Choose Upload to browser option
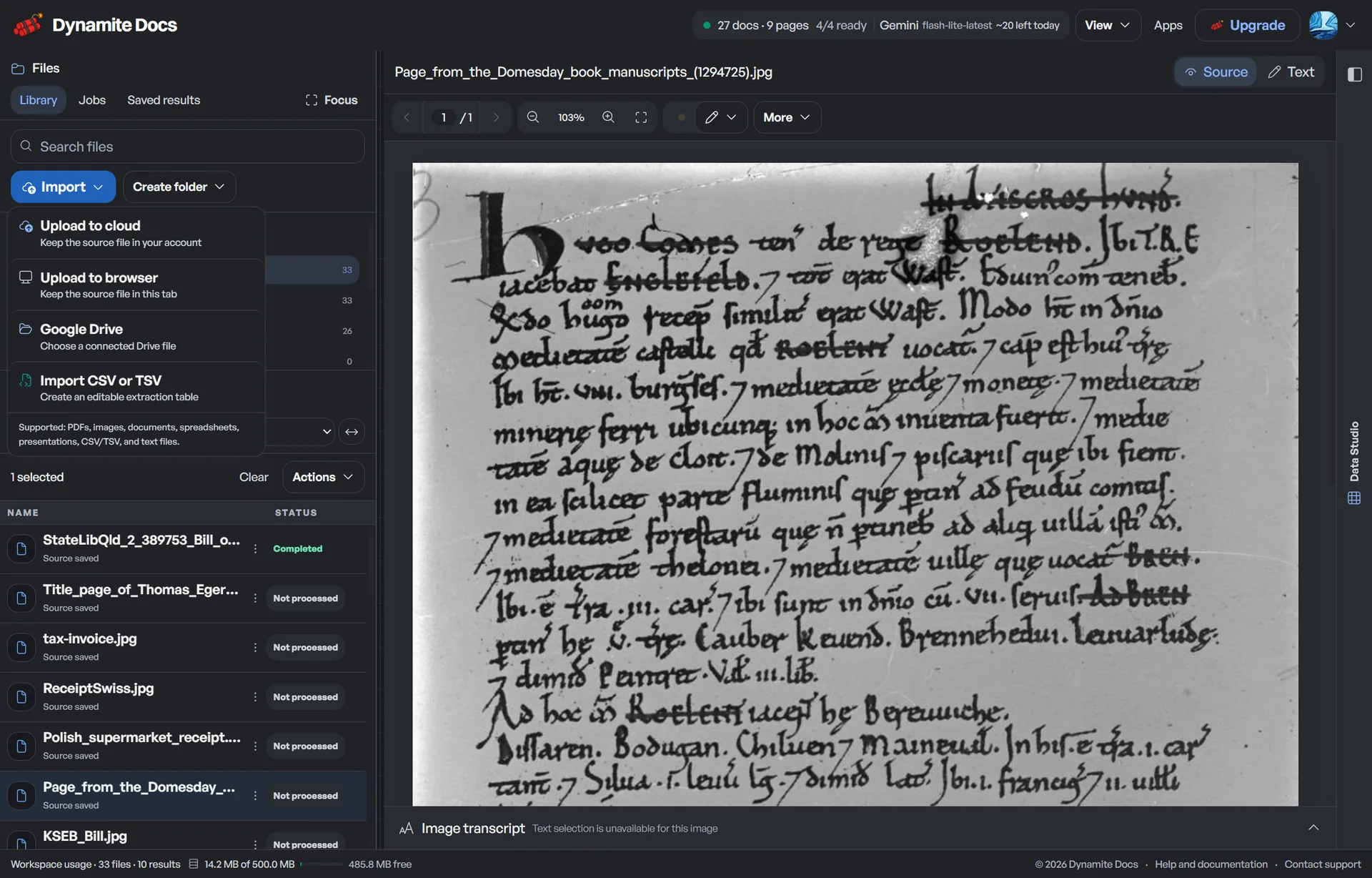The height and width of the screenshot is (878, 1372). 136,285
